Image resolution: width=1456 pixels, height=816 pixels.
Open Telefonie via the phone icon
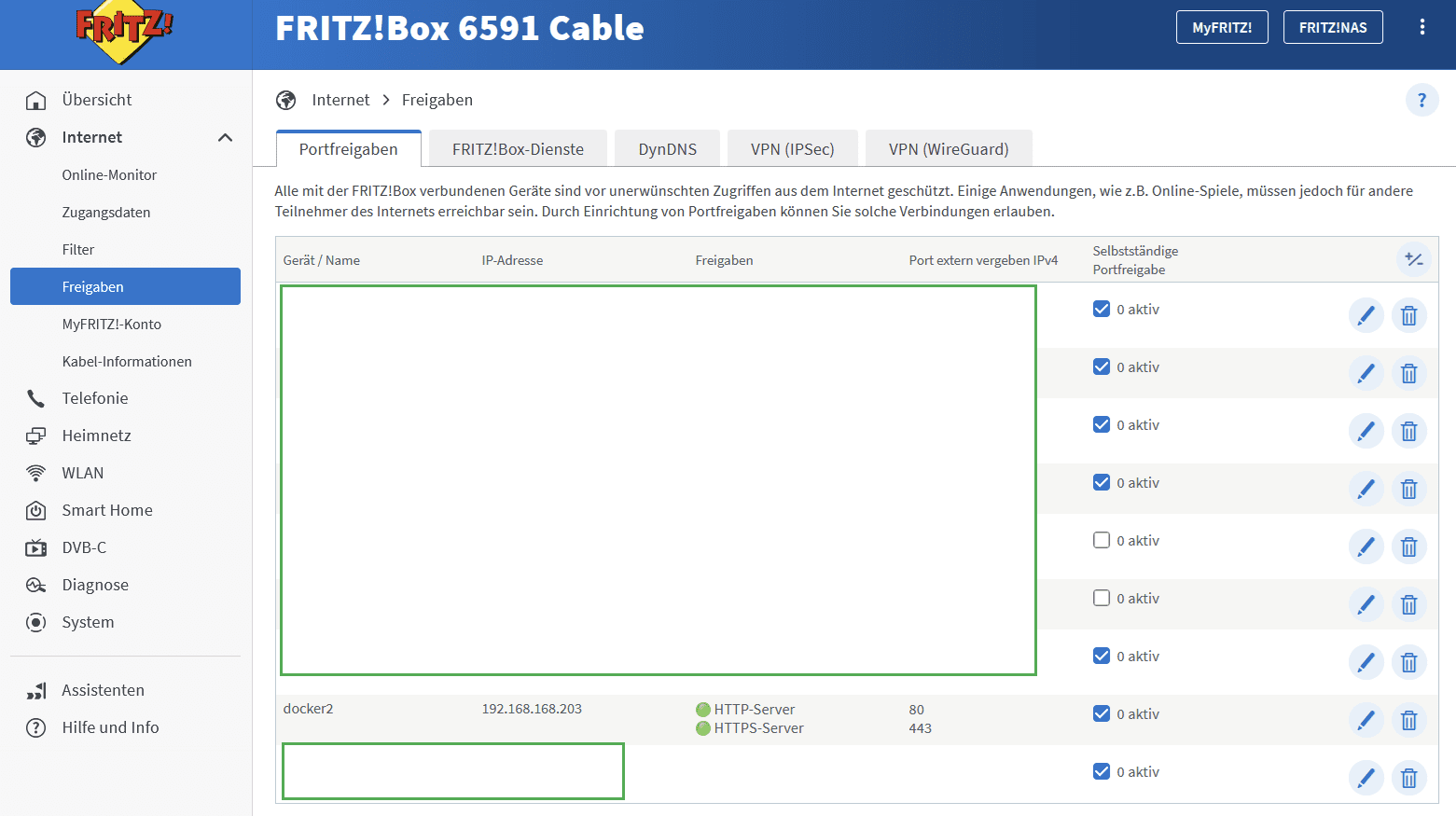click(x=35, y=398)
